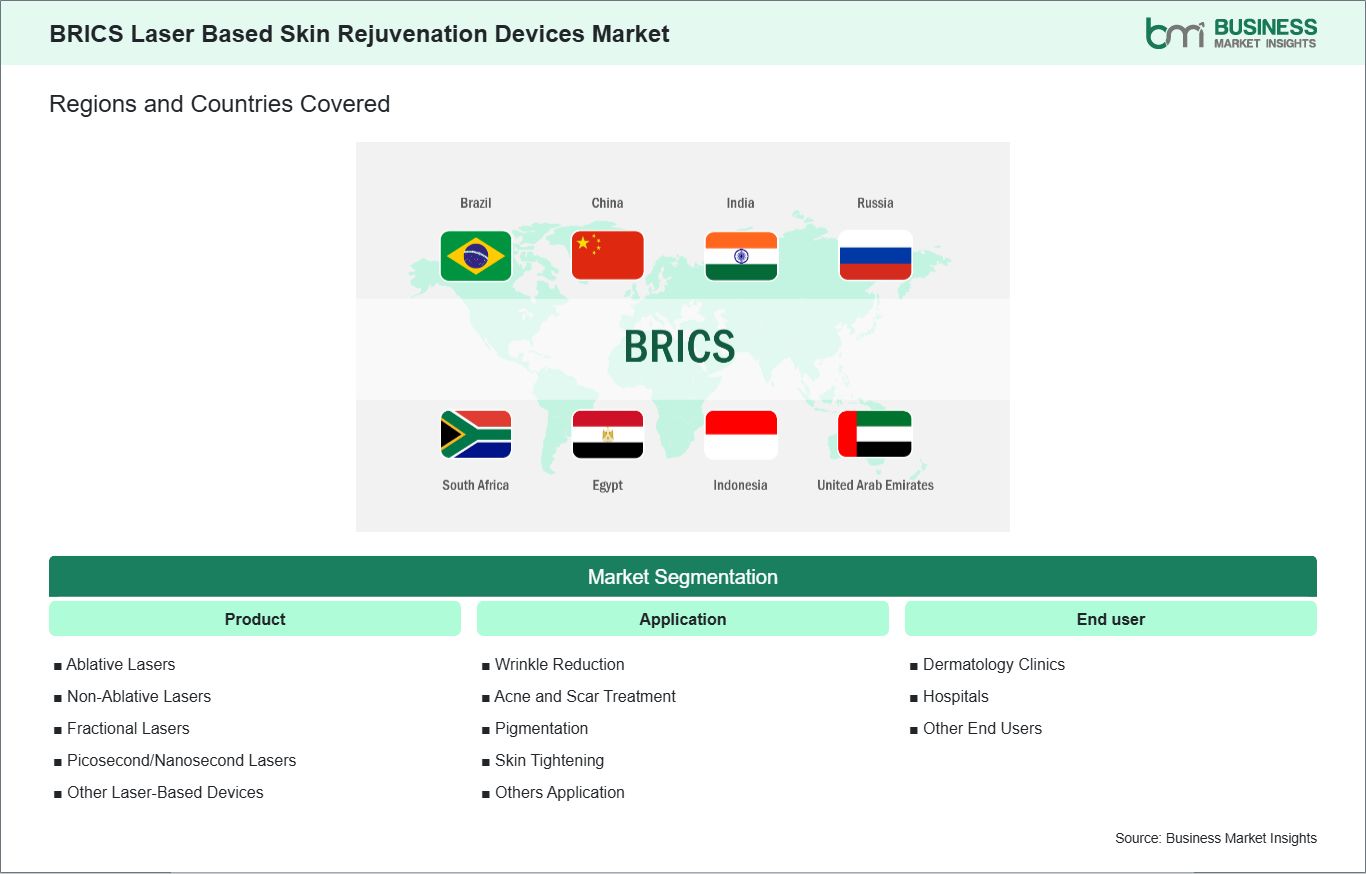Select the End user segment header
The width and height of the screenshot is (1366, 874).
click(1111, 619)
